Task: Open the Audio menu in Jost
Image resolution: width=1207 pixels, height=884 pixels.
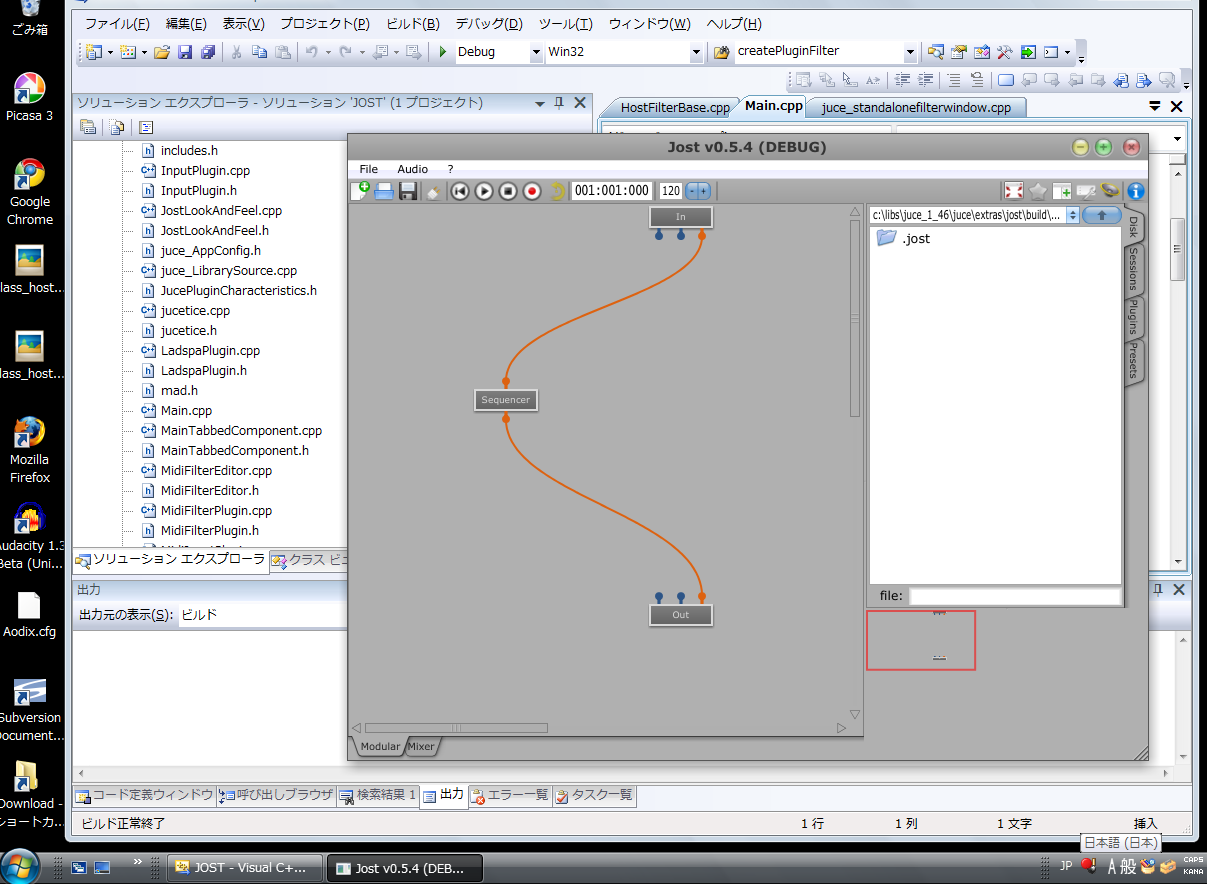Action: coord(412,169)
